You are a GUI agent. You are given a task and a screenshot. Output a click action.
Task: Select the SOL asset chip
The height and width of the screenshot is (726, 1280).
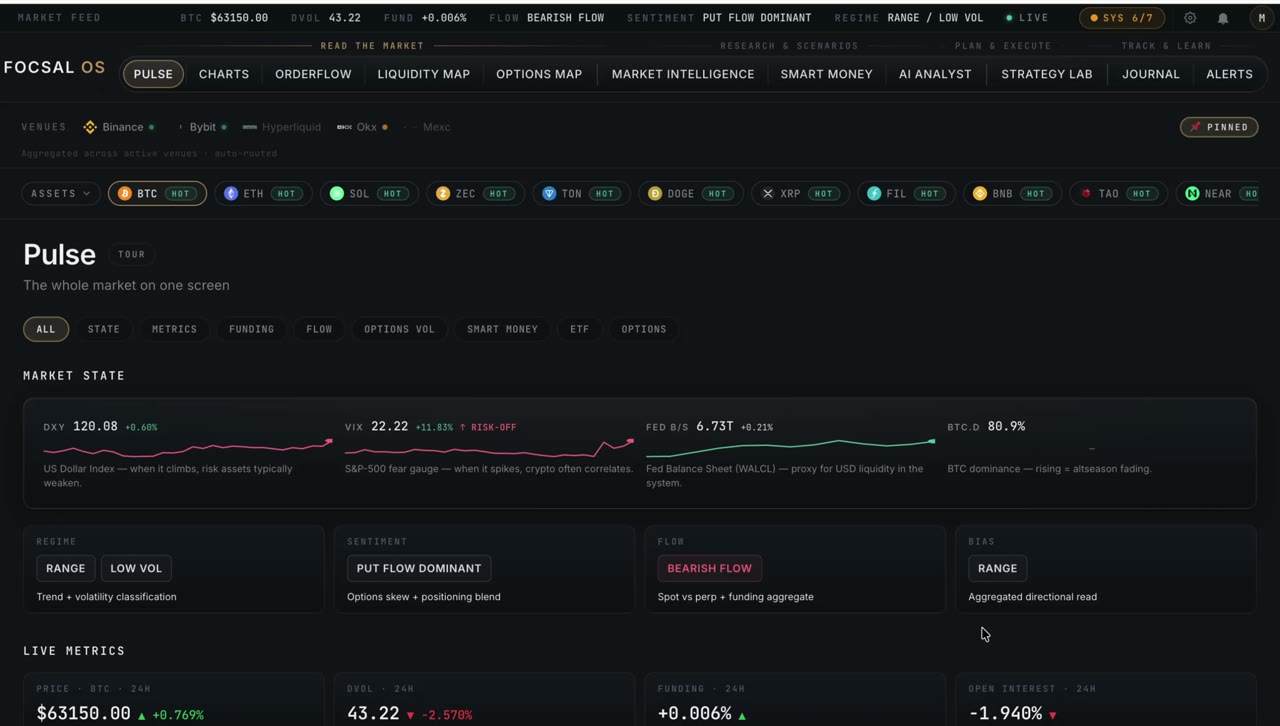pyautogui.click(x=369, y=193)
